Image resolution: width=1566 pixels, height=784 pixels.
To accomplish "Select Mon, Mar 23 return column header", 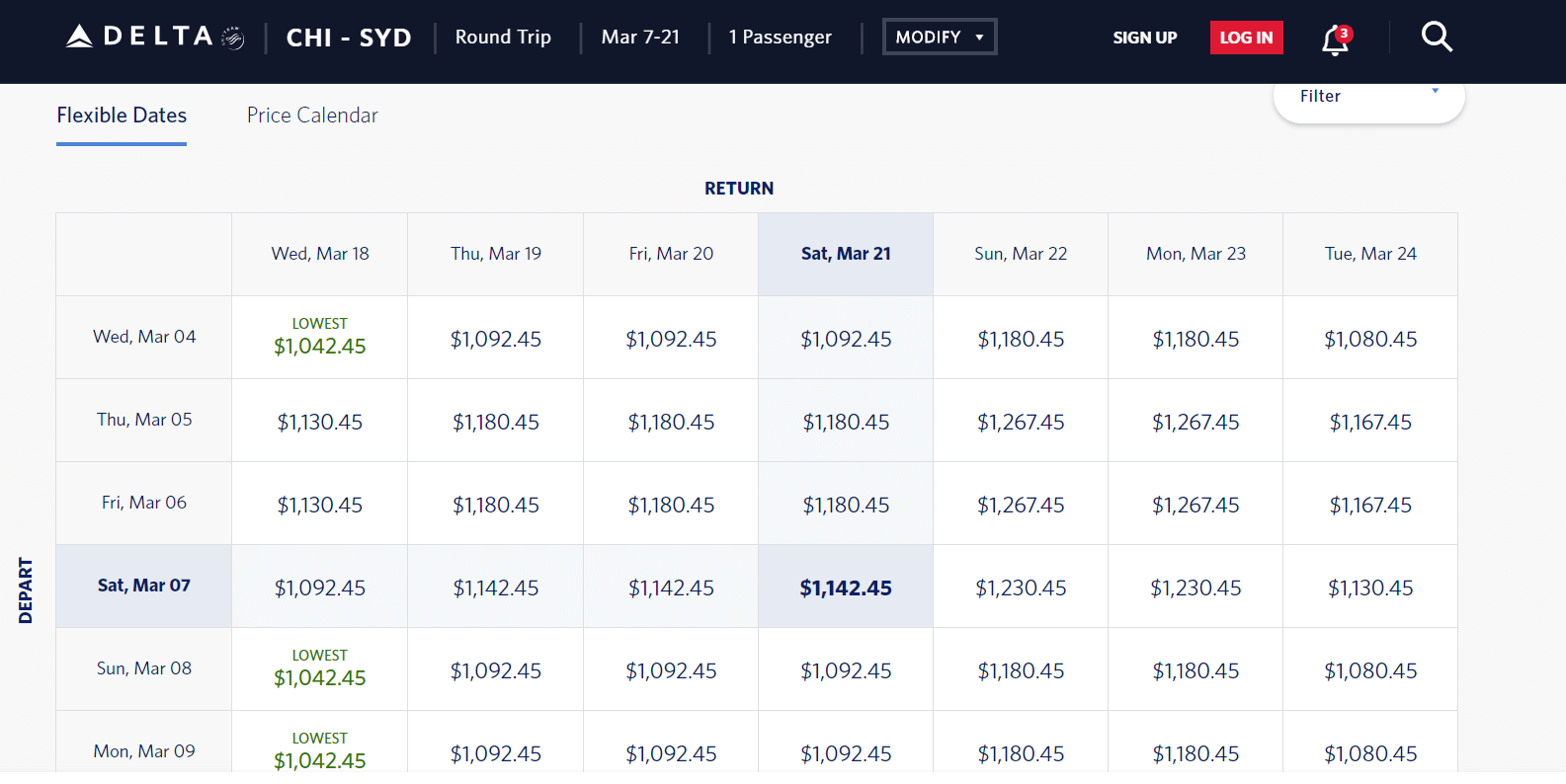I will point(1195,254).
